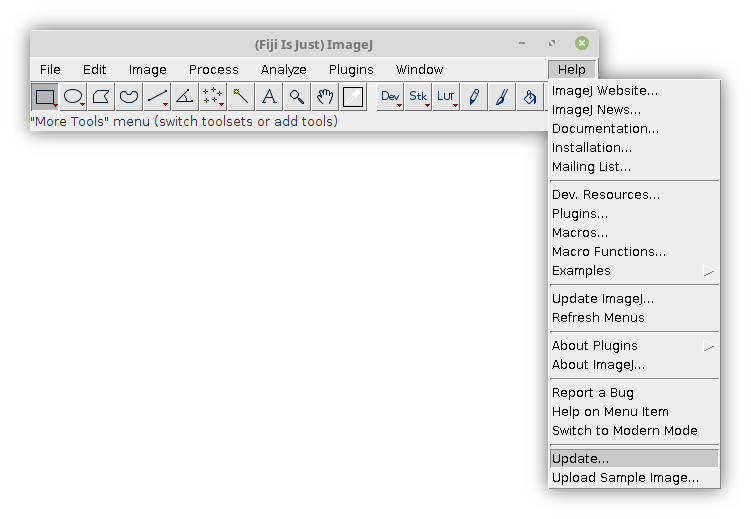Image resolution: width=751 pixels, height=519 pixels.
Task: Select Switch to Modern Mode
Action: point(634,430)
